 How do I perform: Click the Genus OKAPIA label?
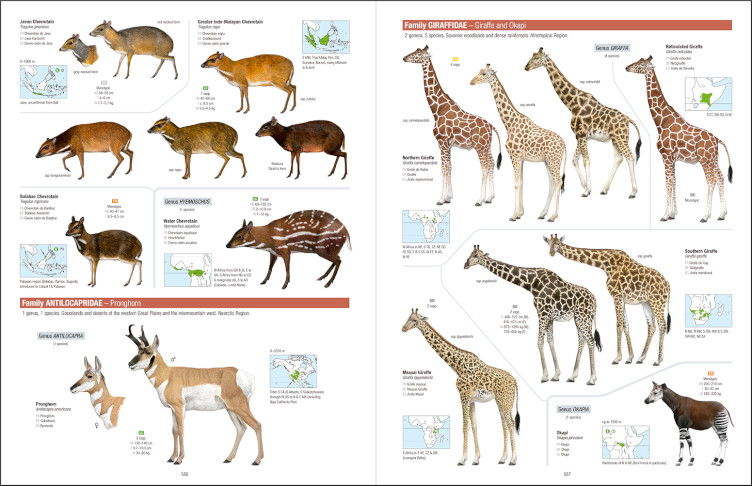[576, 410]
